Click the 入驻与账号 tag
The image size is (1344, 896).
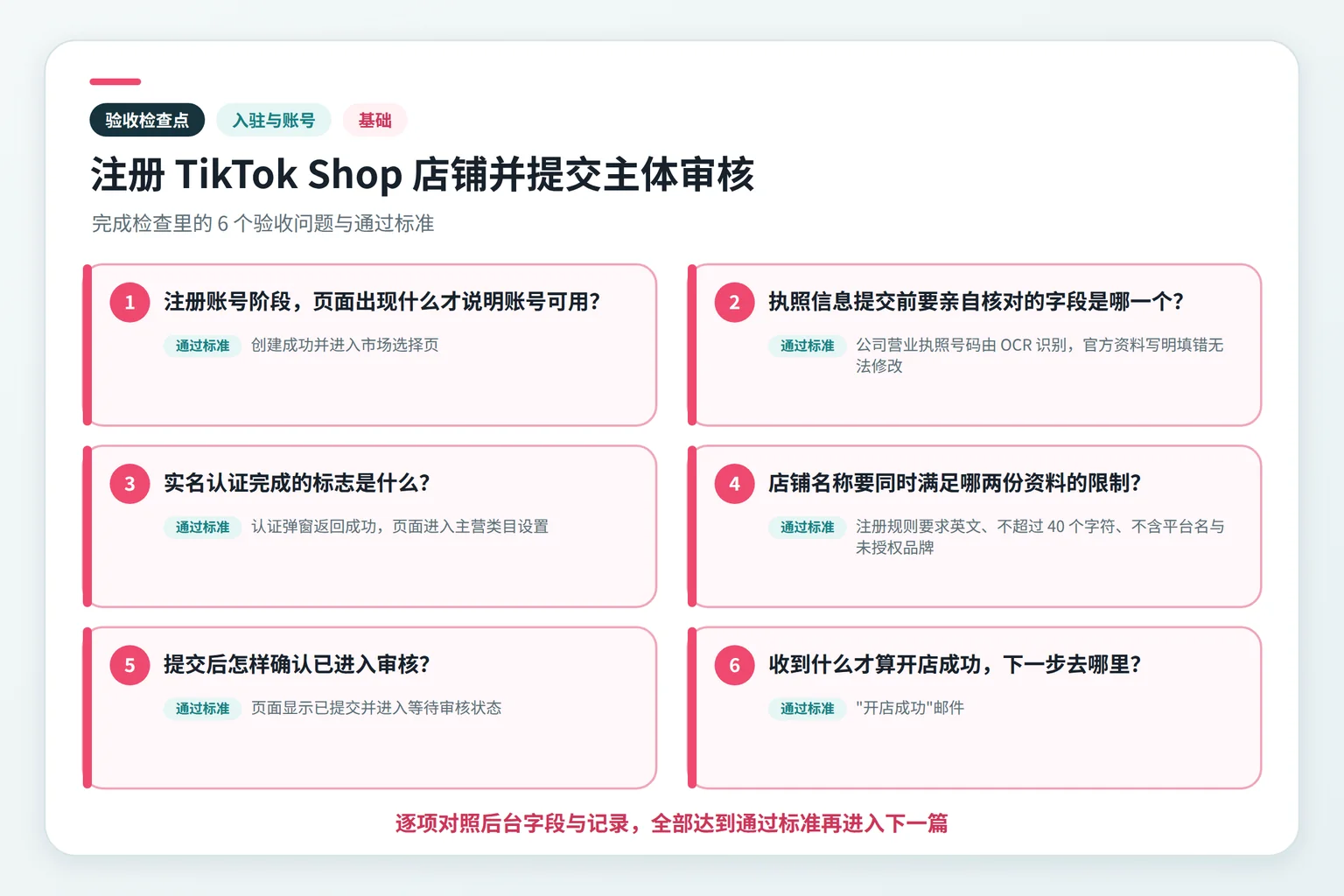[x=274, y=120]
